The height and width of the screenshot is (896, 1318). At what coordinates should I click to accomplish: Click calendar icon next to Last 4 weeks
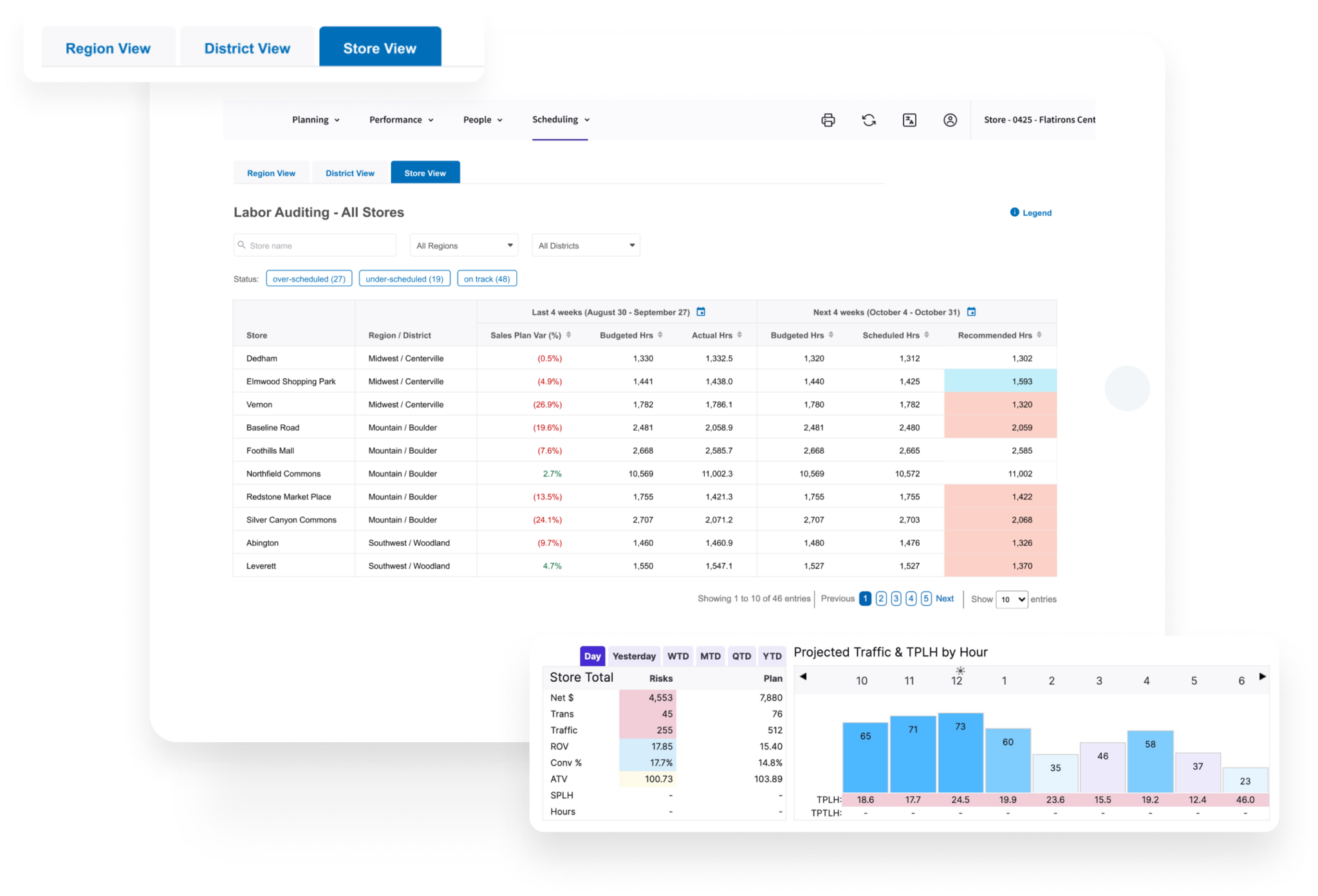(x=701, y=312)
